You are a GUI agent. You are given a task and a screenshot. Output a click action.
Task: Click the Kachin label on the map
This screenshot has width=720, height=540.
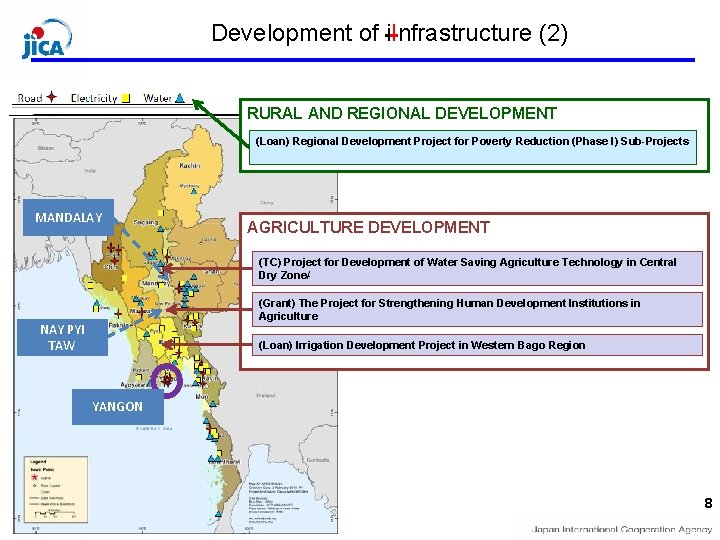tap(190, 165)
